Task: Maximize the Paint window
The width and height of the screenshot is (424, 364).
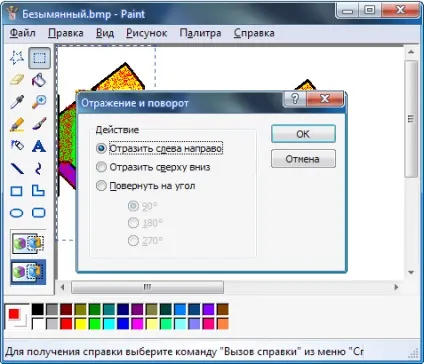Action: coord(370,10)
